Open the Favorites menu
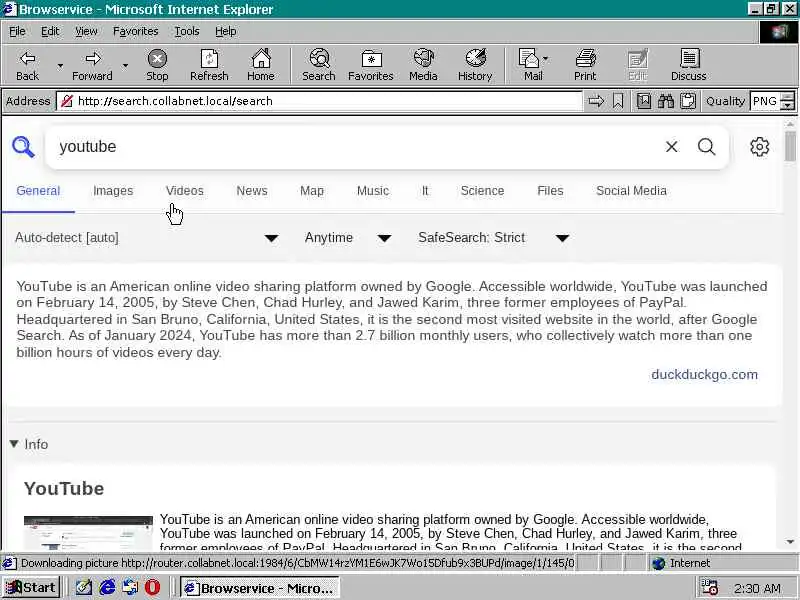Image resolution: width=800 pixels, height=600 pixels. pyautogui.click(x=136, y=31)
